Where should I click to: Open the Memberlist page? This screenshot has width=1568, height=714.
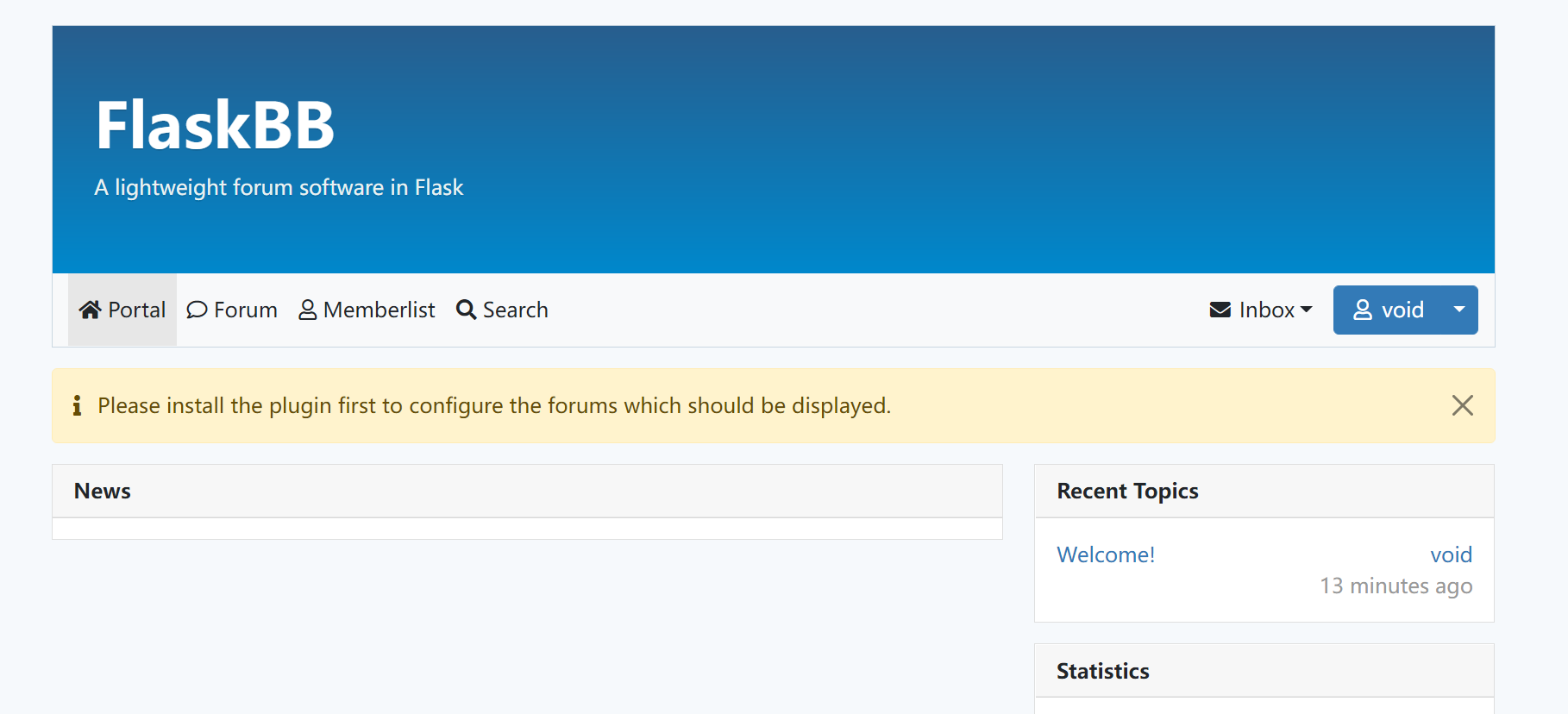(367, 310)
